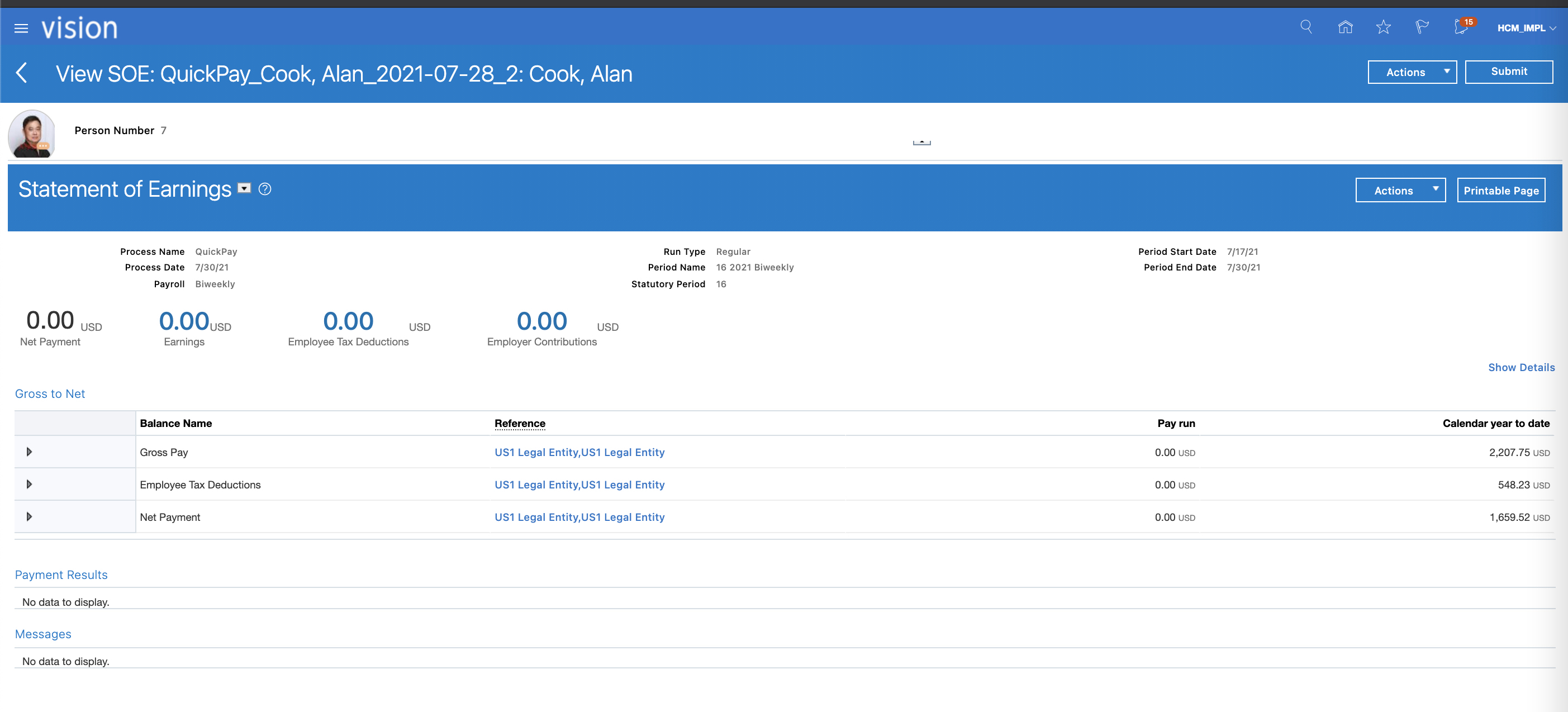Open Statement of Earnings help icon
This screenshot has height=712, width=1568.
[265, 189]
